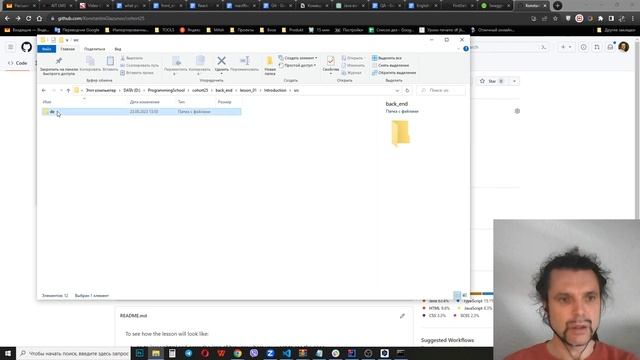Click the Open (Открыть) ribbon command
The image size is (640, 360).
click(352, 58)
